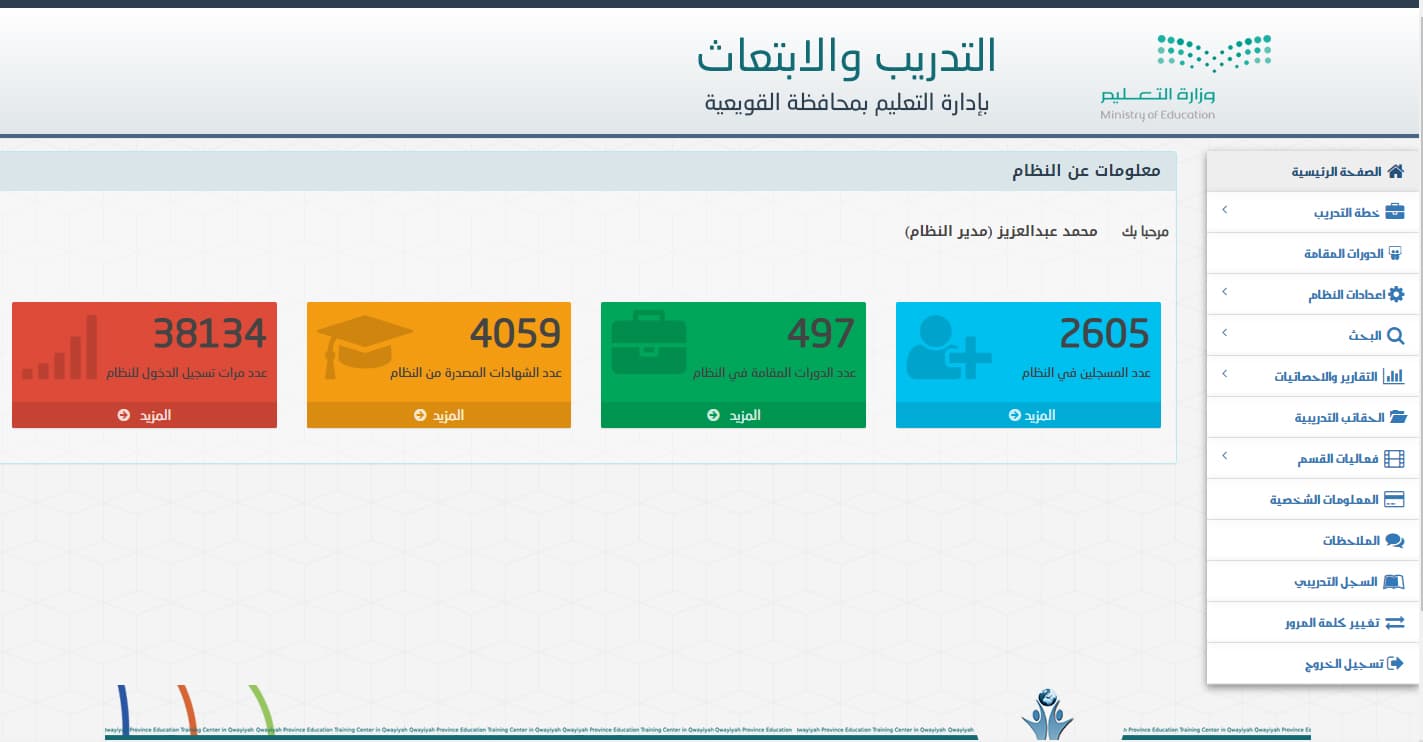The image size is (1423, 742).
Task: Click المزيد on the orange certificates card
Action: coord(438,415)
